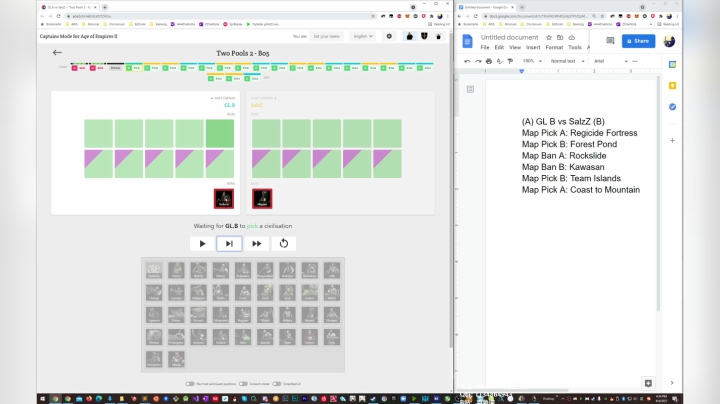Click the Explore button at bottom right
Screen dimensions: 720x404
coord(648,383)
